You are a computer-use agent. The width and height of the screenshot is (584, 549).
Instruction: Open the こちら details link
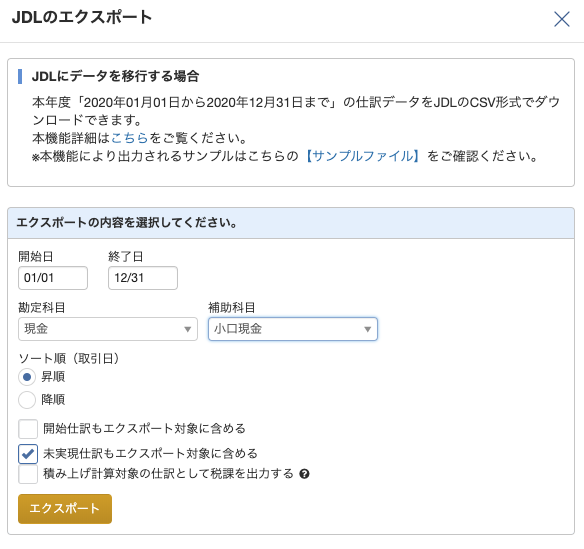point(130,138)
